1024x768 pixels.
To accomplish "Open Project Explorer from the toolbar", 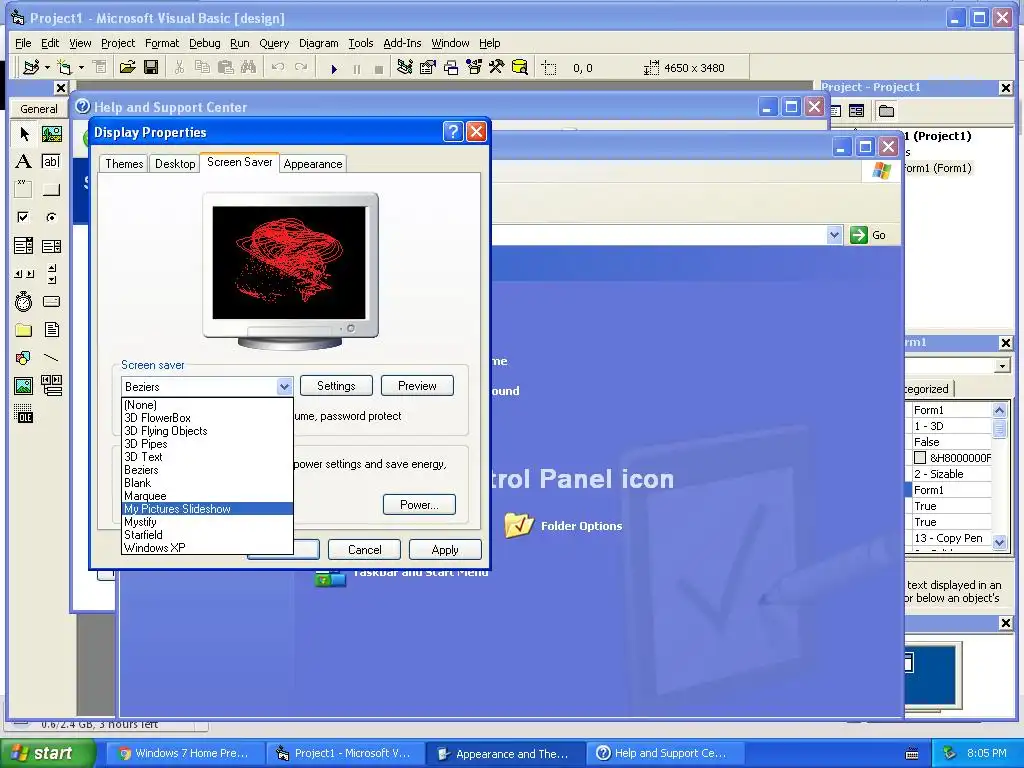I will point(405,67).
